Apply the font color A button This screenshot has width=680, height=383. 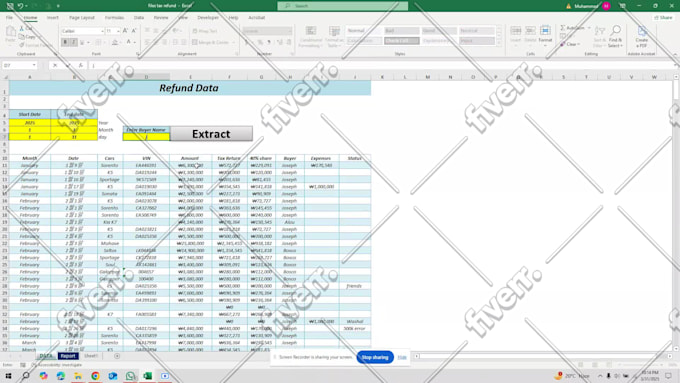click(x=129, y=43)
